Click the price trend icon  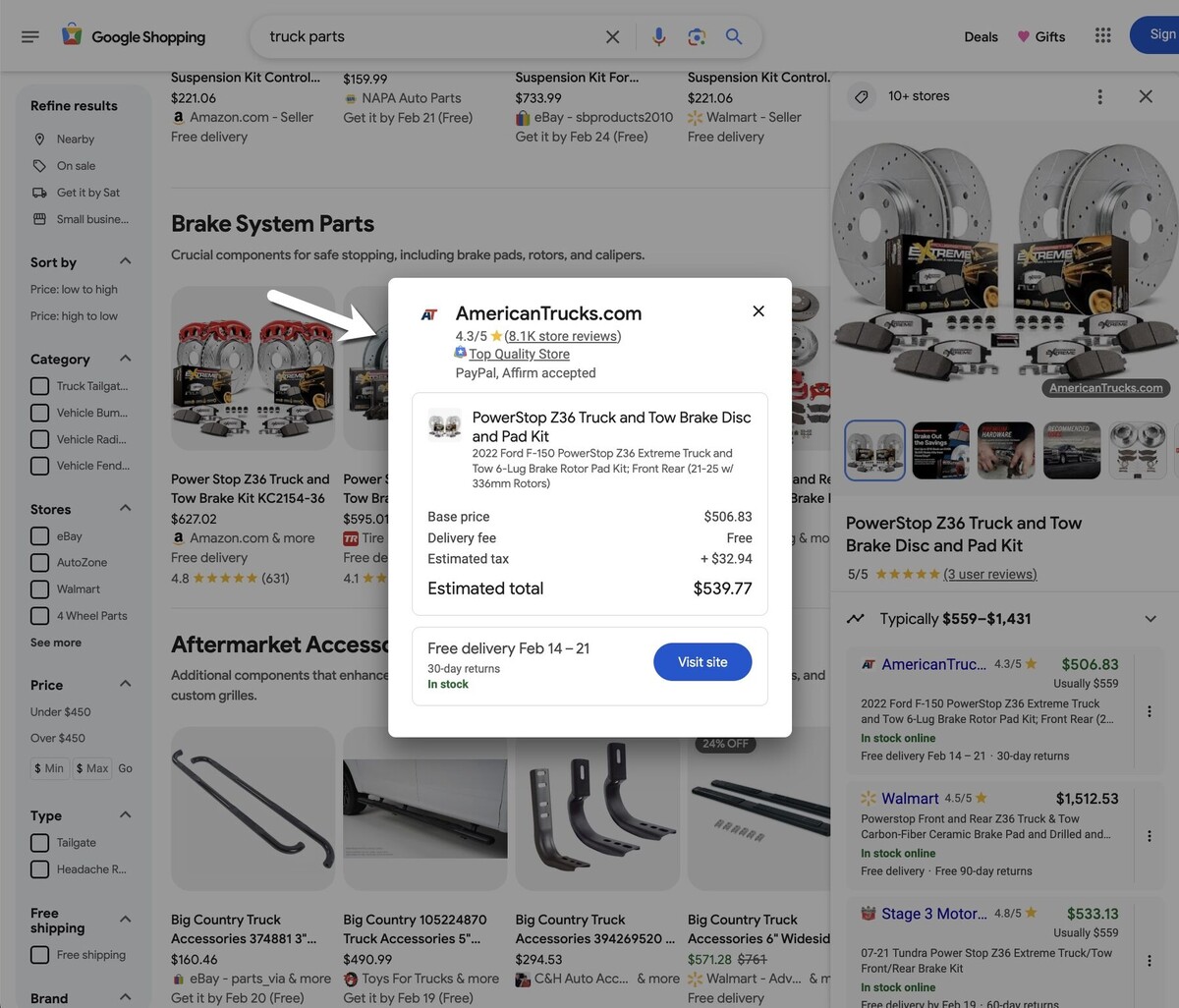(856, 619)
